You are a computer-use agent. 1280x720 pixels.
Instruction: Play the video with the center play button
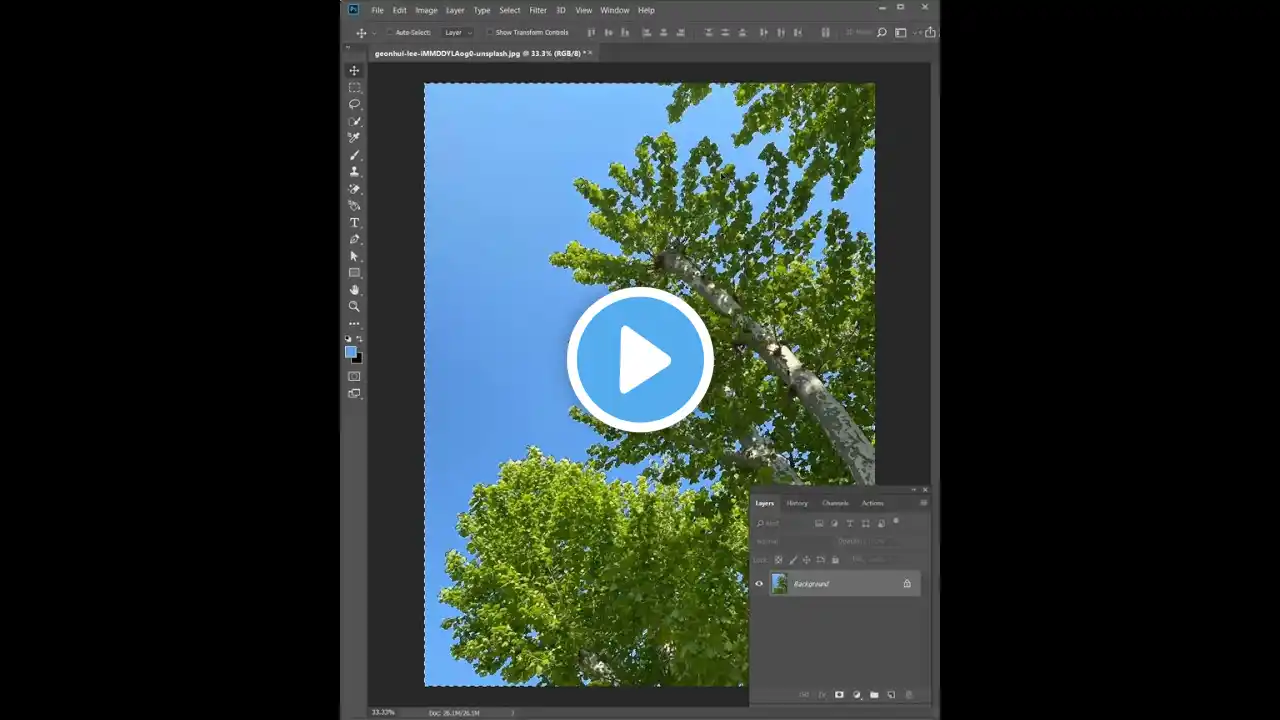(640, 360)
